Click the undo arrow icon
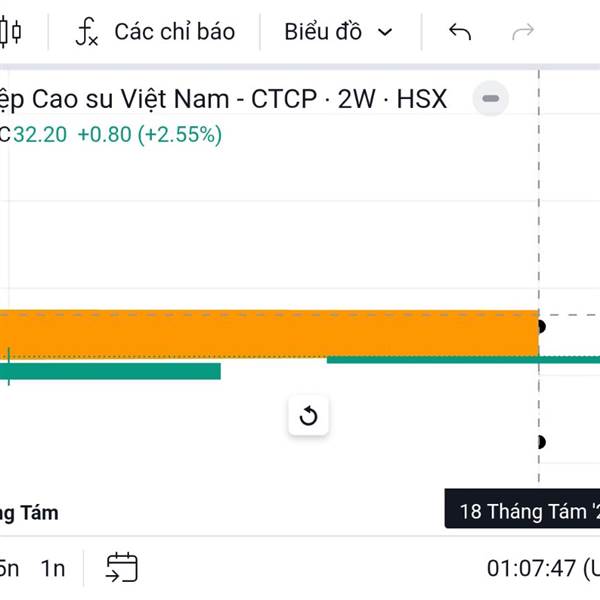Viewport: 600px width, 600px height. (x=460, y=32)
